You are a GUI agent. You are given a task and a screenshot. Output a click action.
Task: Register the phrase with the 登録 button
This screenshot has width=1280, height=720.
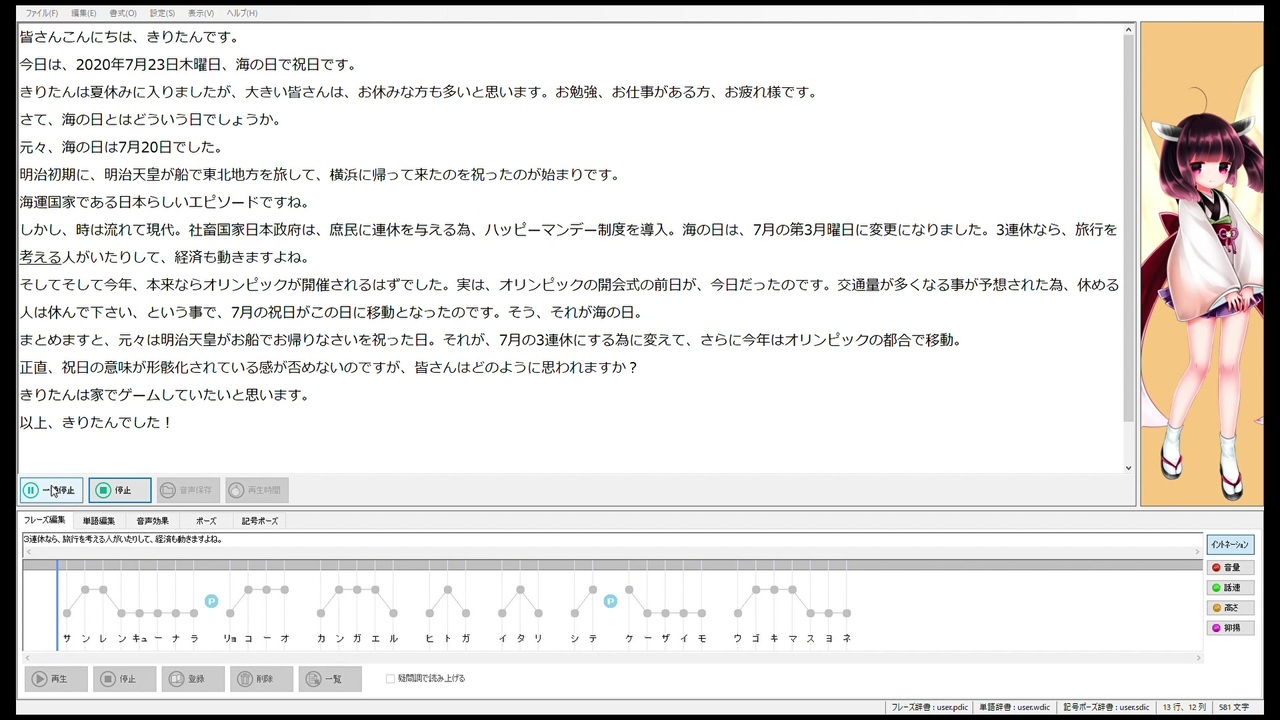pyautogui.click(x=193, y=679)
